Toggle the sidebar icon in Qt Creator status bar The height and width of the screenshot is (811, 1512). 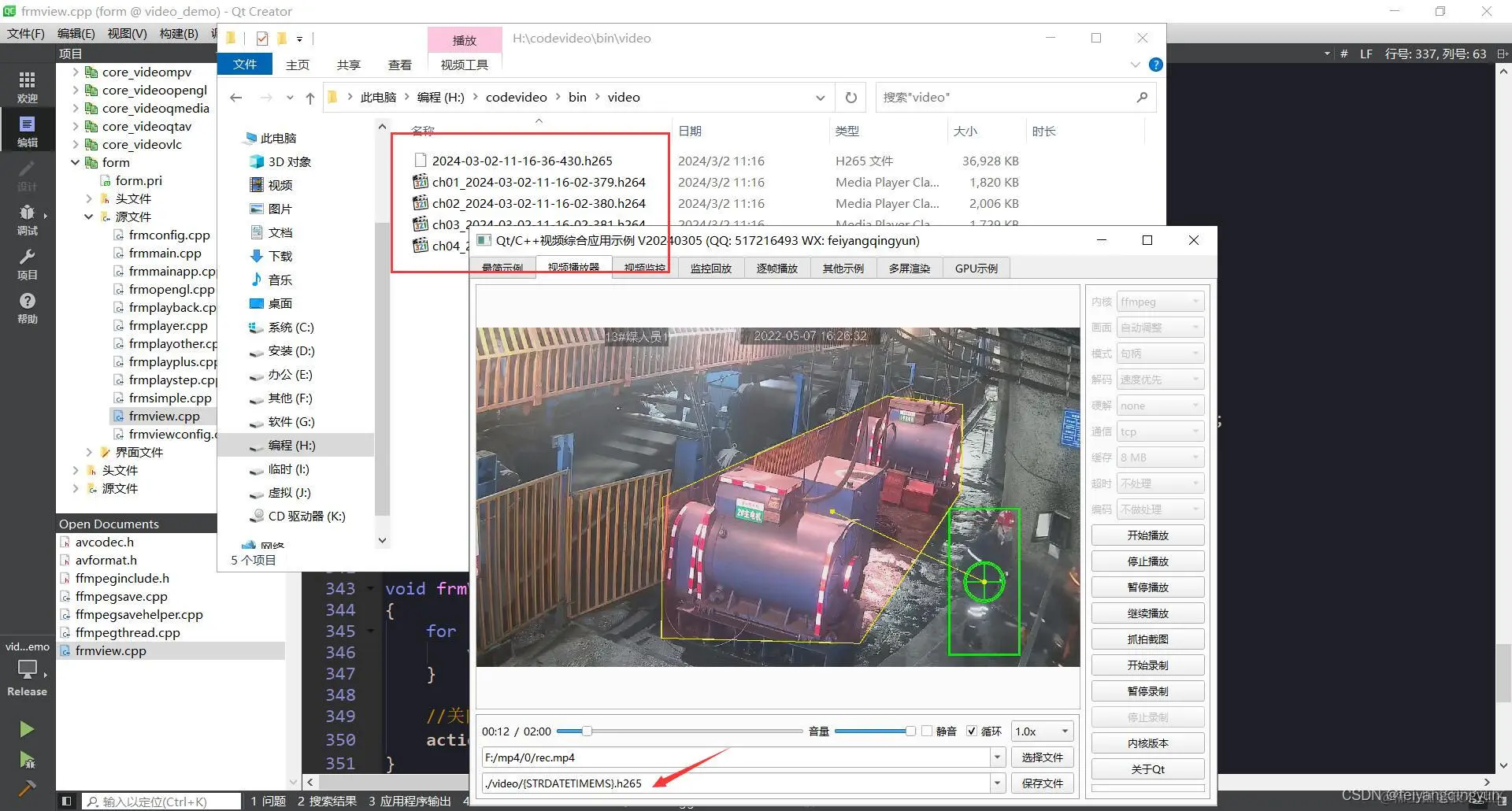pos(67,802)
